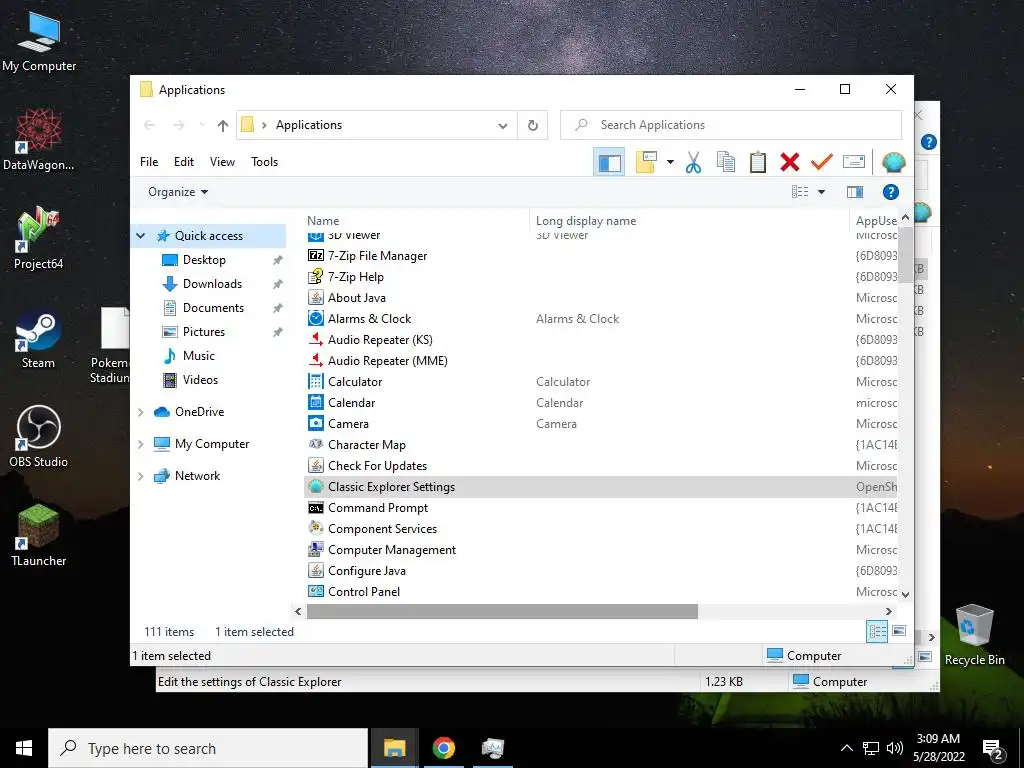The image size is (1024, 768).
Task: Open the address bar history dropdown
Action: (x=502, y=125)
